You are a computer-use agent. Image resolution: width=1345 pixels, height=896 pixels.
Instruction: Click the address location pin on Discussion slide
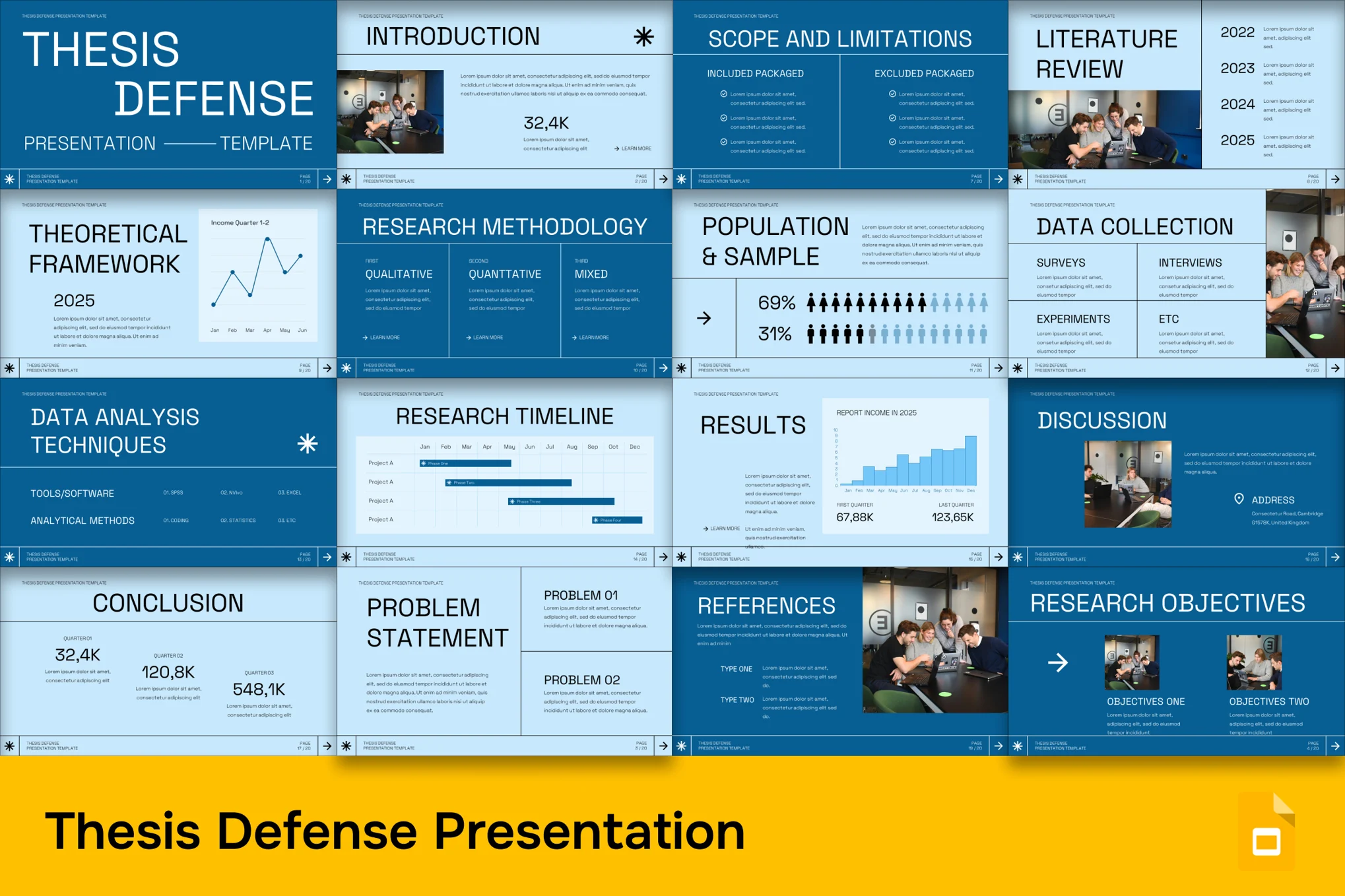click(1239, 499)
